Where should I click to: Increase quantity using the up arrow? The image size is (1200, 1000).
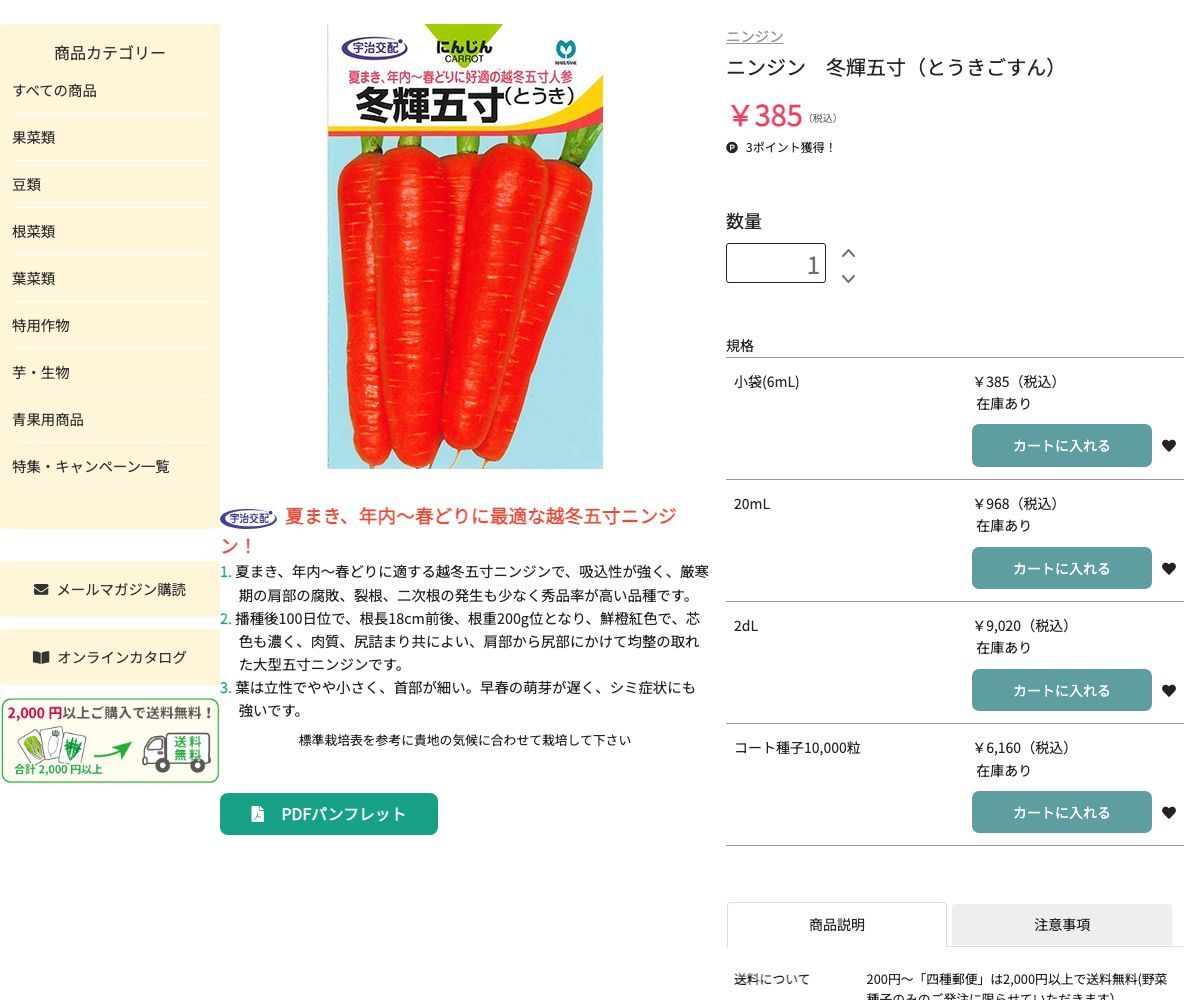click(x=848, y=252)
